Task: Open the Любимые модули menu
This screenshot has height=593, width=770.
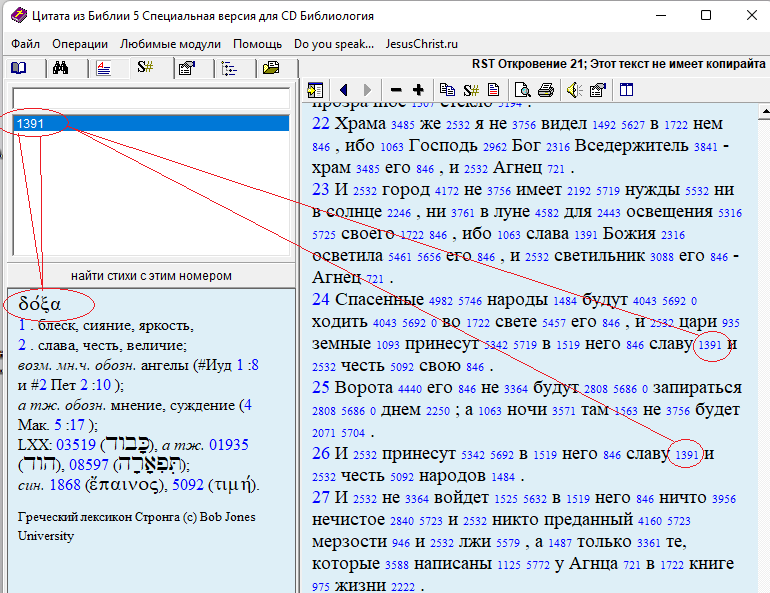Action: click(x=170, y=44)
